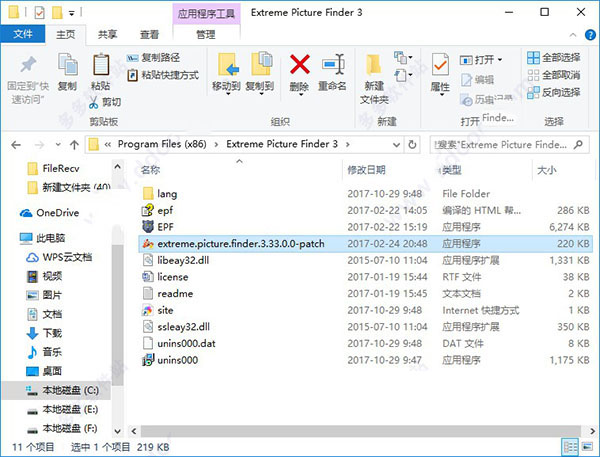Viewport: 600px width, 457px height.
Task: Click the red Delete X icon
Action: point(300,64)
